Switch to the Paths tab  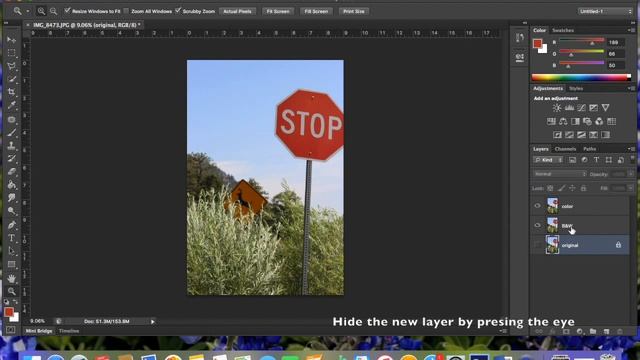click(x=589, y=149)
